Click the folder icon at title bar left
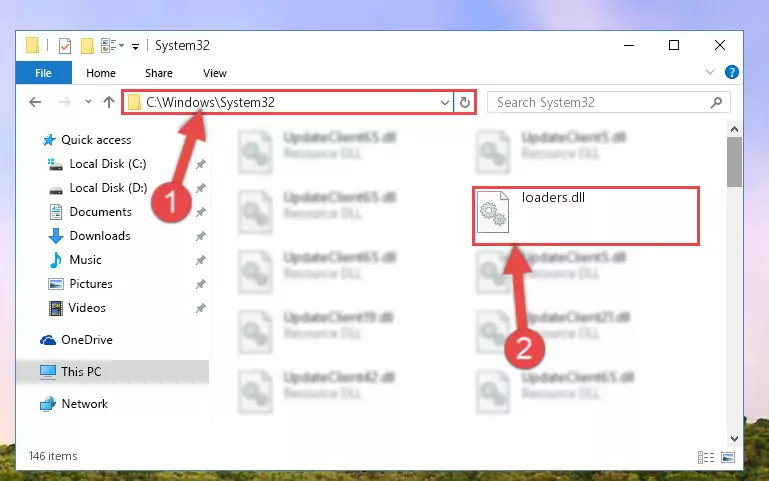Image resolution: width=769 pixels, height=481 pixels. point(32,45)
